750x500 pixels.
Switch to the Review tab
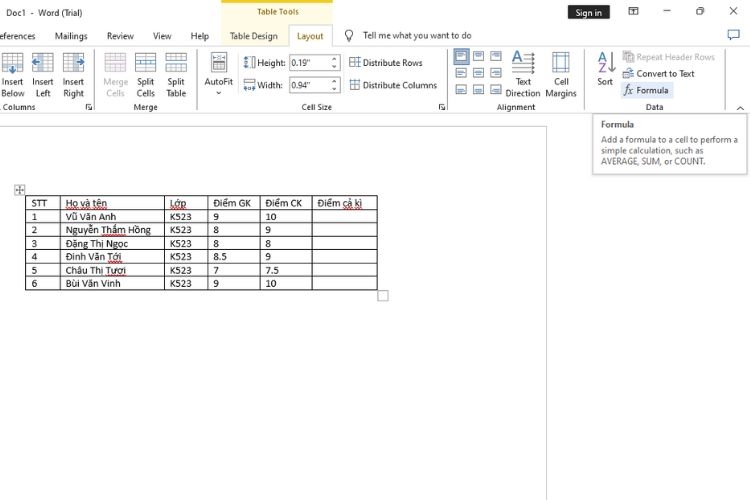[x=120, y=36]
